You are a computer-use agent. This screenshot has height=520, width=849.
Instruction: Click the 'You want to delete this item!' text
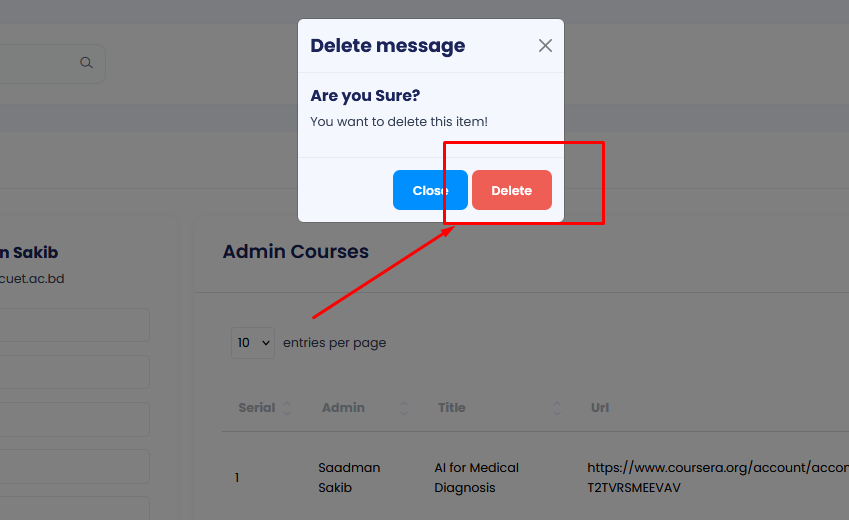point(399,122)
